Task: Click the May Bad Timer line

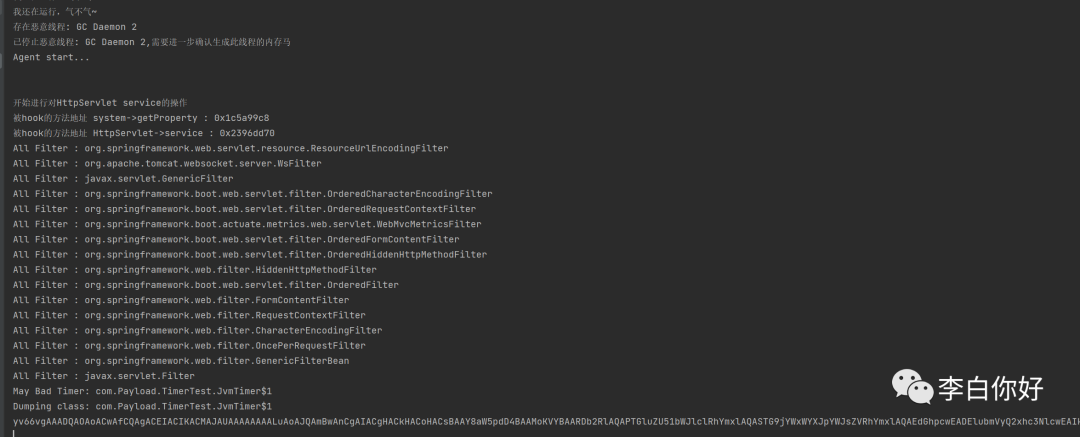Action: tap(142, 391)
